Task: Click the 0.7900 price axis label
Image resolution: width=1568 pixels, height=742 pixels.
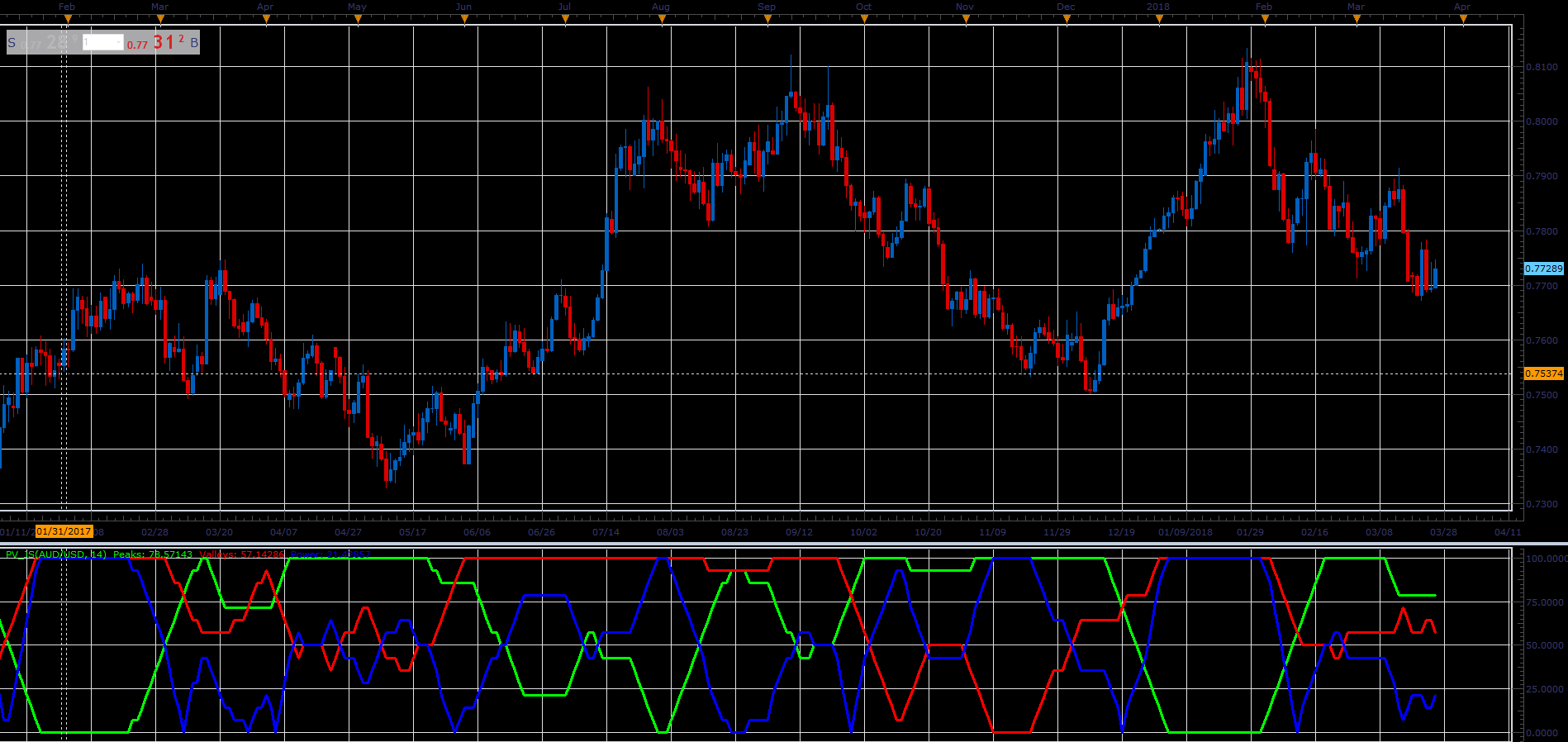Action: coord(1542,176)
